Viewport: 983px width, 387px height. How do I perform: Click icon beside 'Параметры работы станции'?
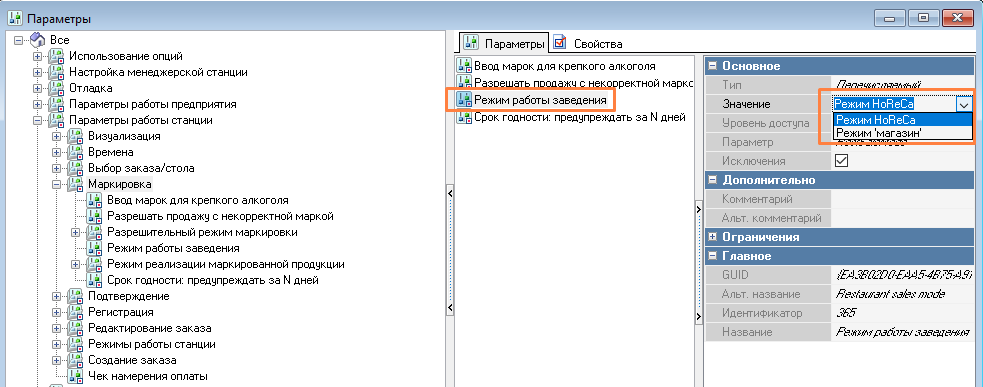click(x=57, y=120)
